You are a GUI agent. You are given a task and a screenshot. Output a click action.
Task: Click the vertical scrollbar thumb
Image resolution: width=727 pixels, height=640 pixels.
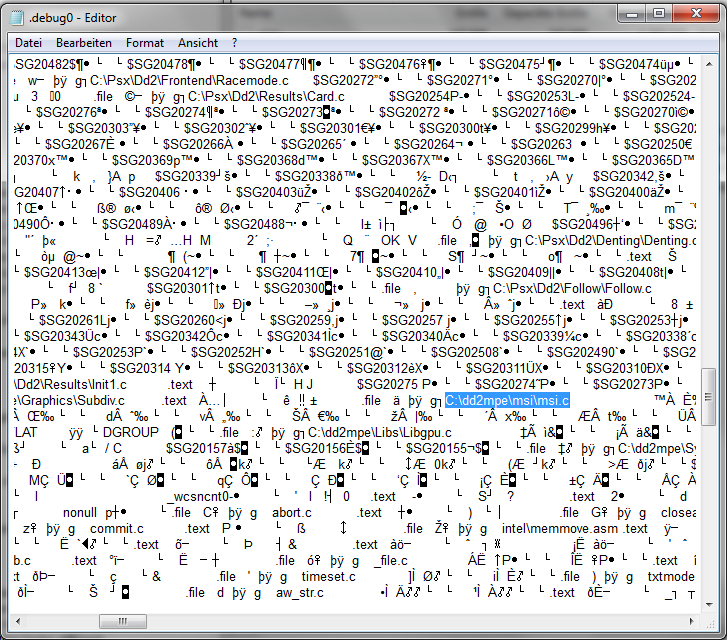pyautogui.click(x=709, y=396)
